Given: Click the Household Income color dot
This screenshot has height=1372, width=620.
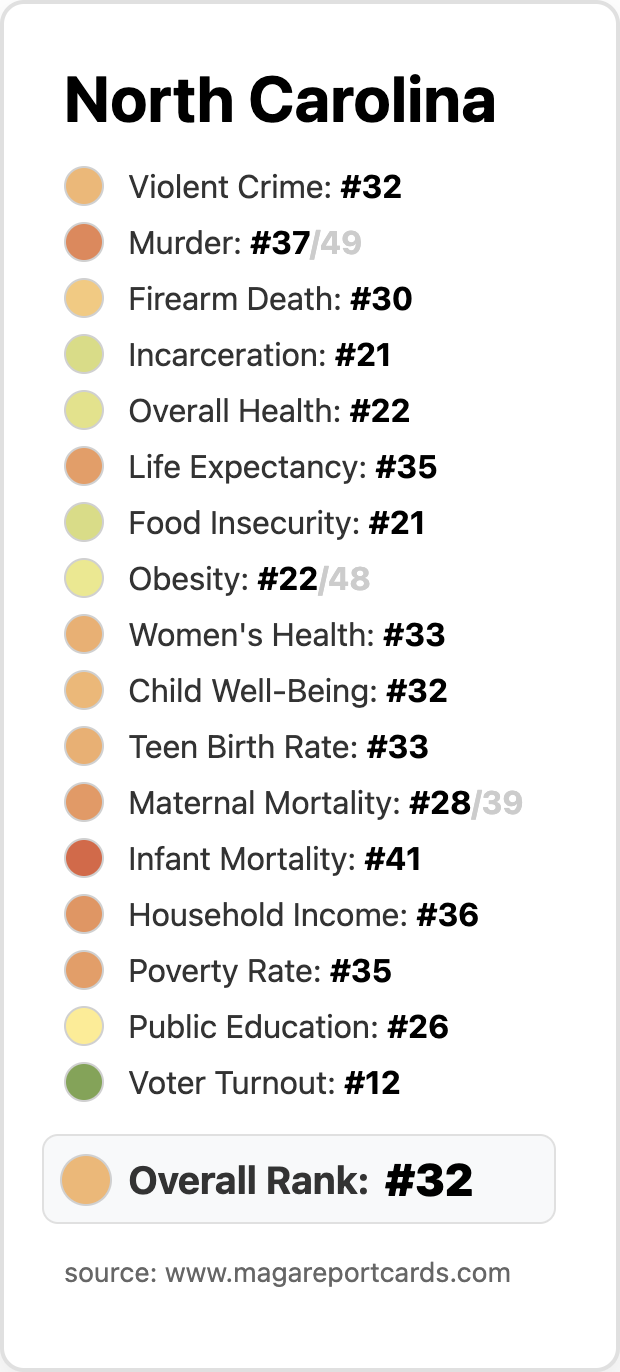Looking at the screenshot, I should coord(85,915).
